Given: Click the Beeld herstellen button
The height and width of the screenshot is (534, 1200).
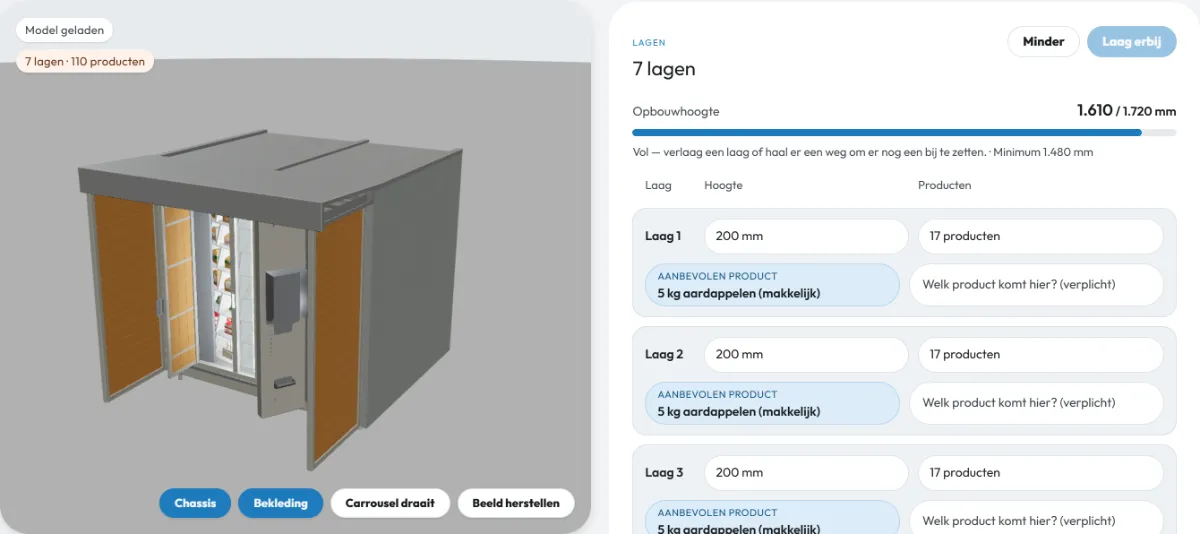Looking at the screenshot, I should (516, 503).
